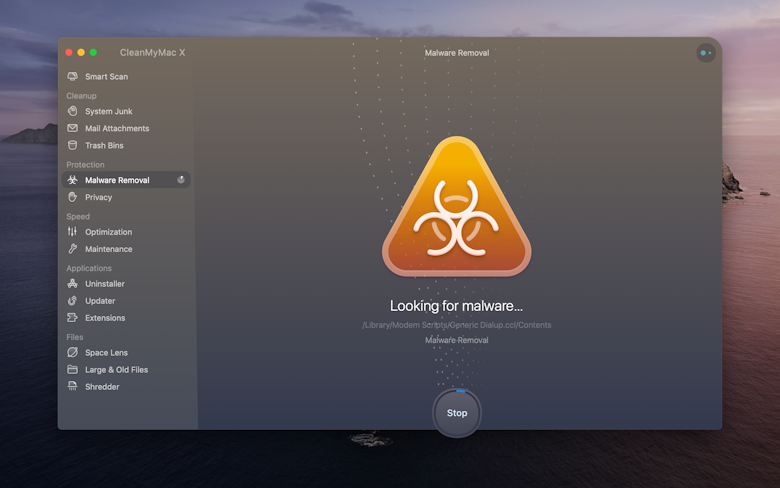Click the Malware Removal biohazard sidebar icon
The height and width of the screenshot is (488, 780).
(73, 180)
